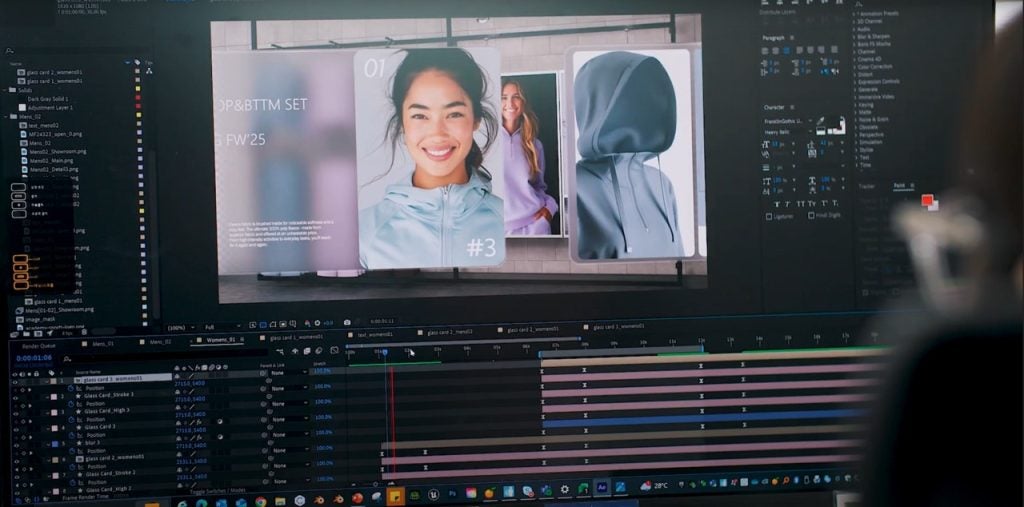
Task: Apply Faux Bold in Character panel
Action: point(778,204)
